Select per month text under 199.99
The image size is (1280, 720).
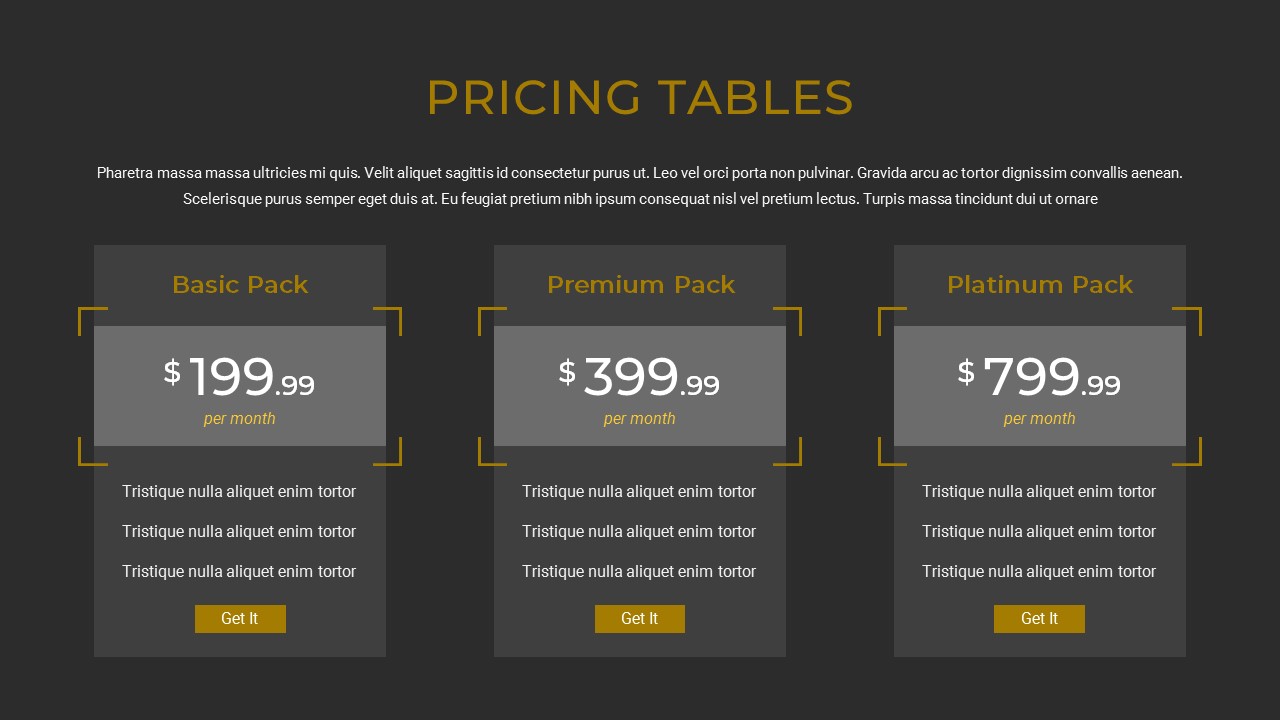pyautogui.click(x=240, y=419)
